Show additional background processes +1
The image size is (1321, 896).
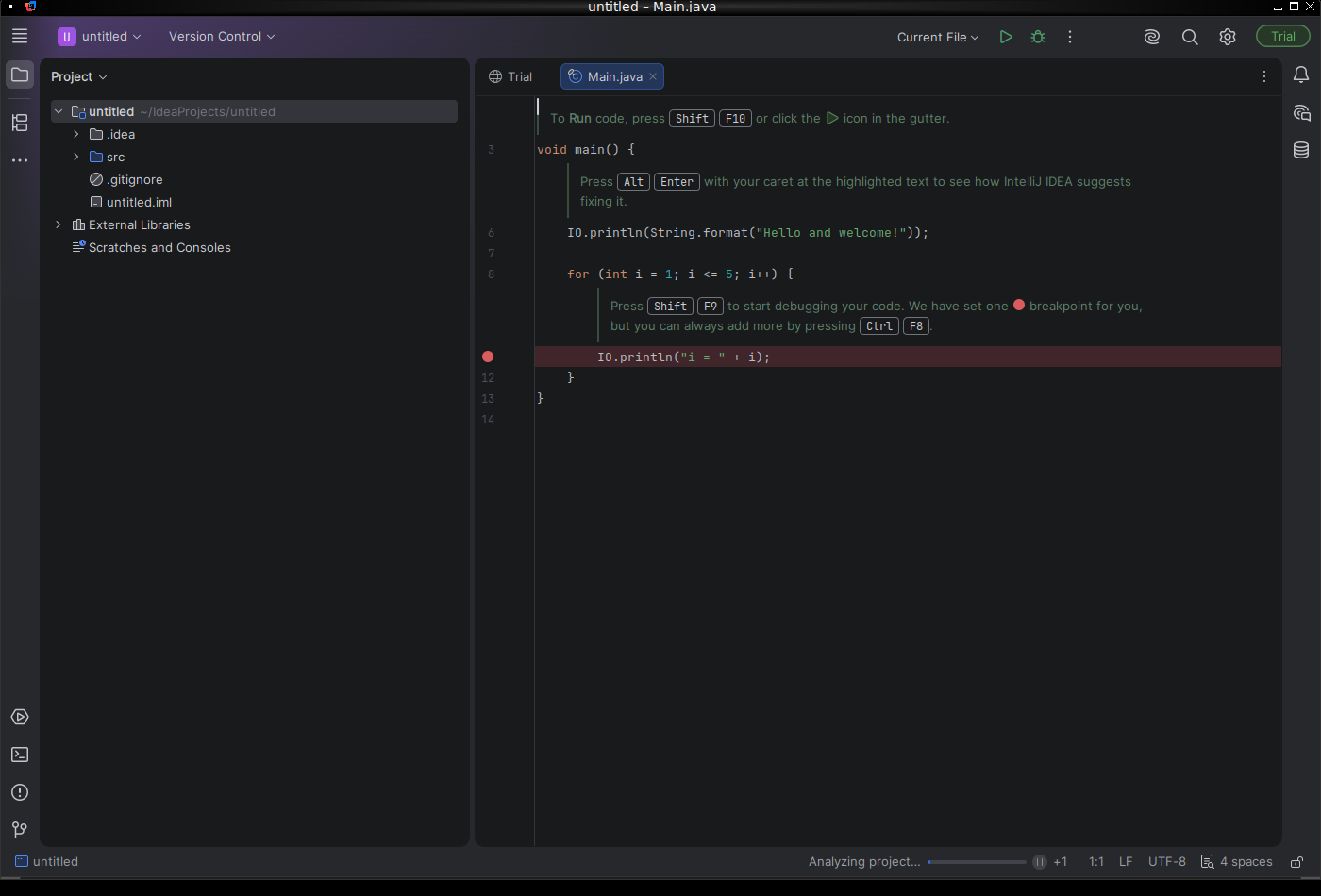(1061, 862)
